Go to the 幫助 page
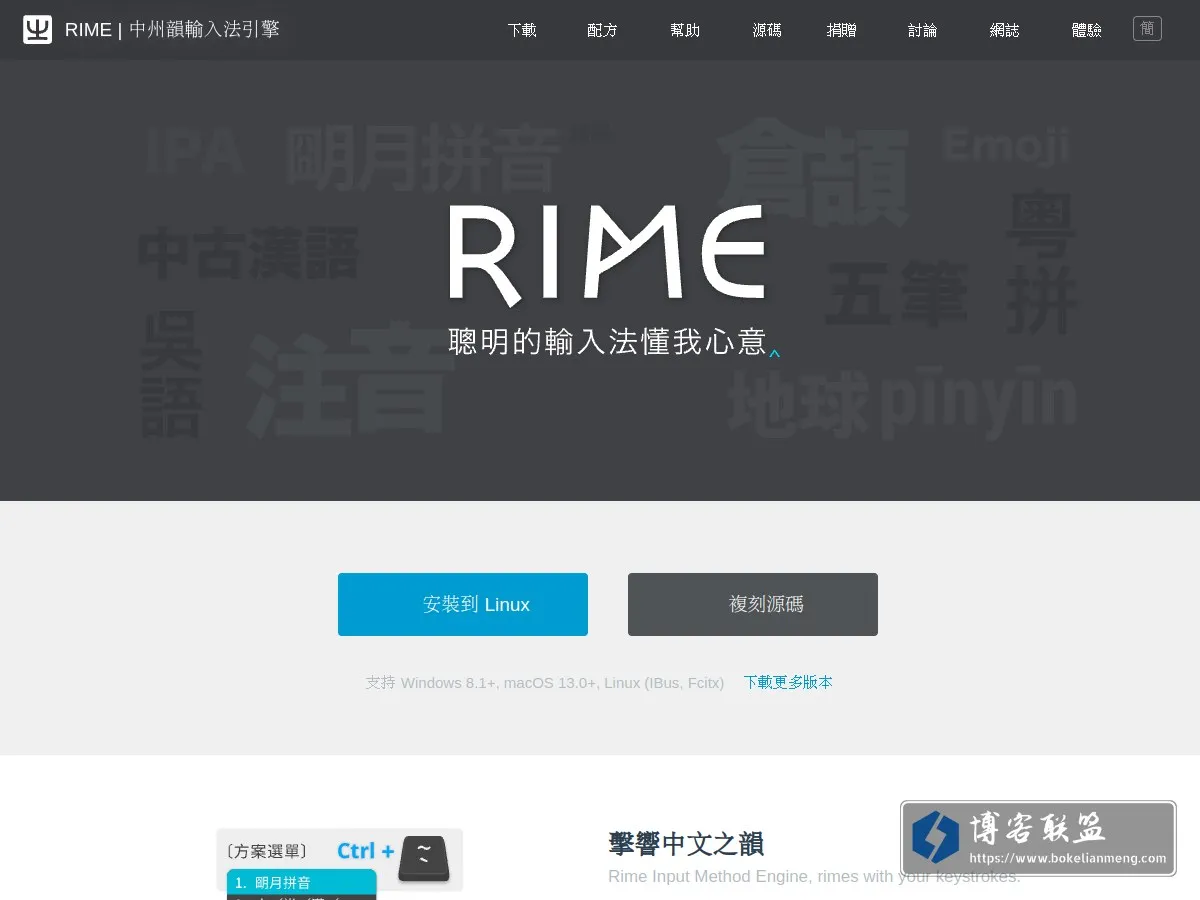The height and width of the screenshot is (900, 1200). 685,30
